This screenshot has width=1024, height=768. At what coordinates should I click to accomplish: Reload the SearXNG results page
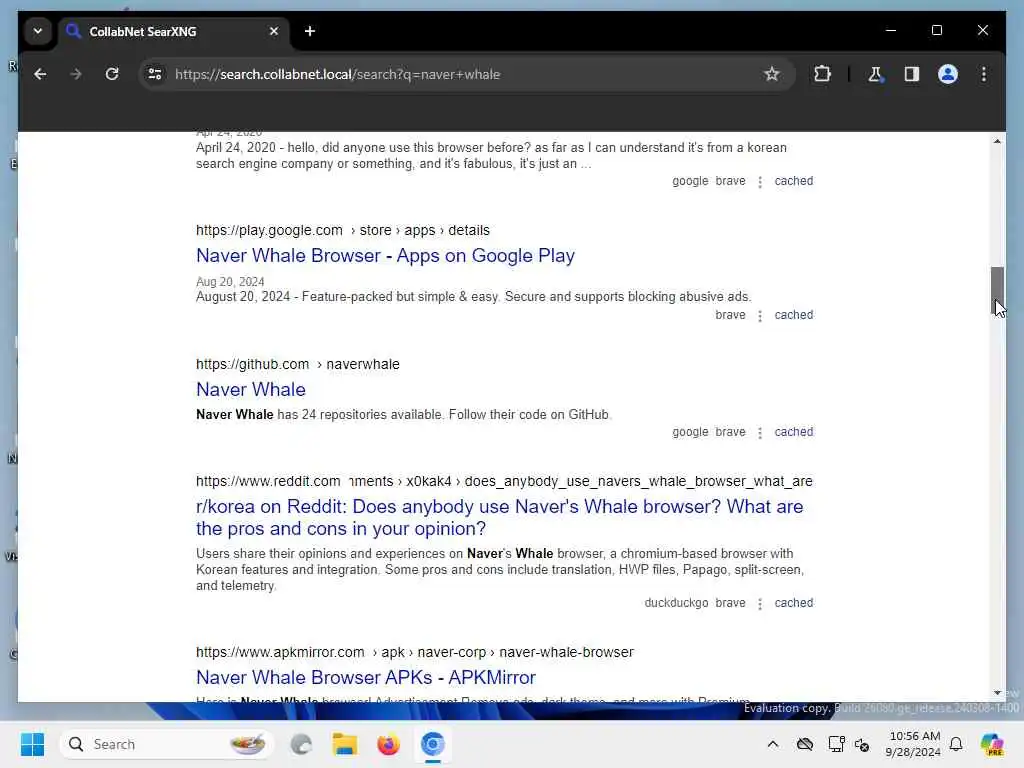[x=112, y=74]
